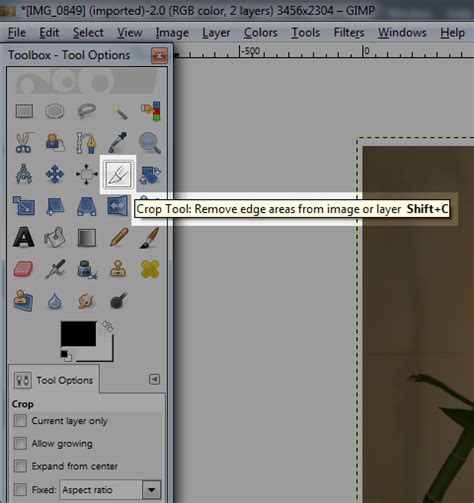Activate the Heal bandage tool
The height and width of the screenshot is (503, 474).
click(150, 269)
